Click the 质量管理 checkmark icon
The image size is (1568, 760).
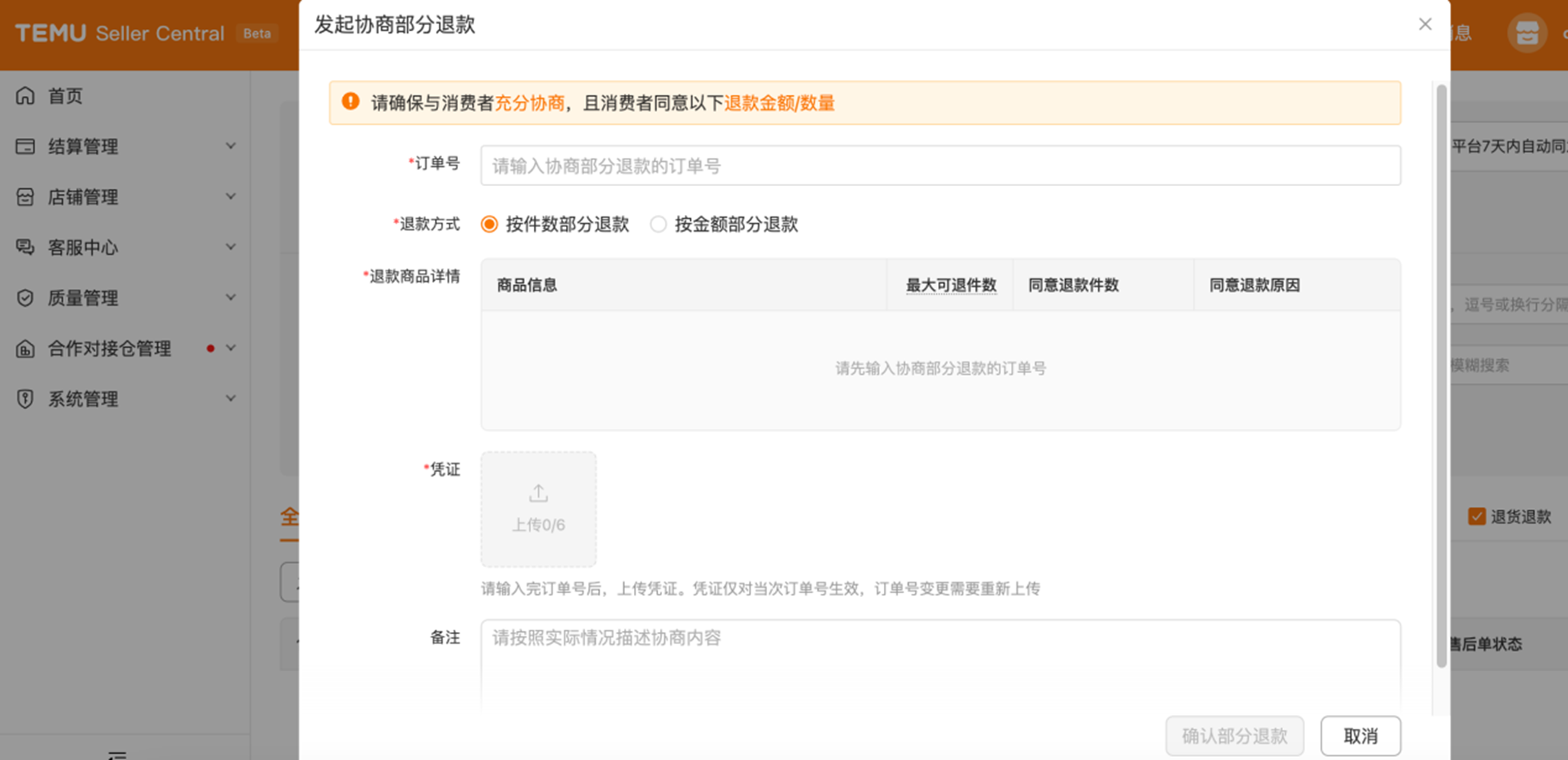point(25,297)
